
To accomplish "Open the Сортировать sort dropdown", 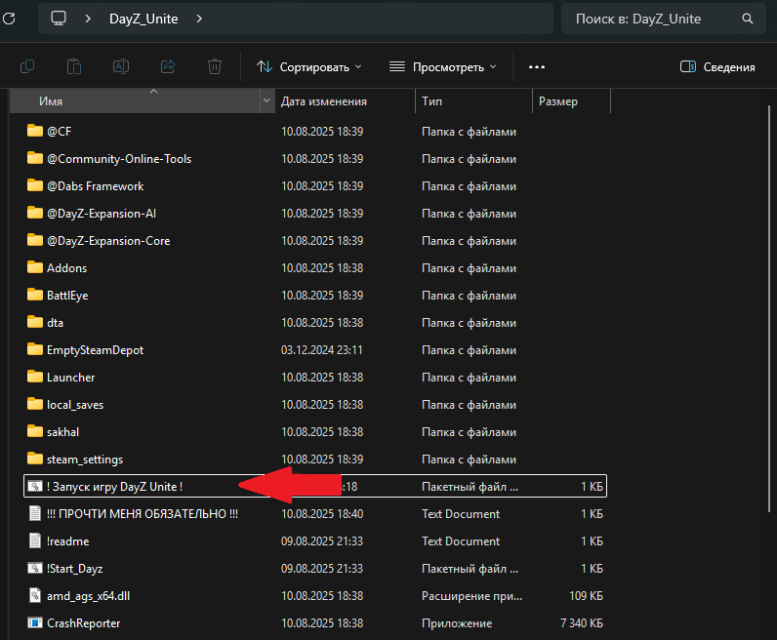I will pyautogui.click(x=309, y=67).
